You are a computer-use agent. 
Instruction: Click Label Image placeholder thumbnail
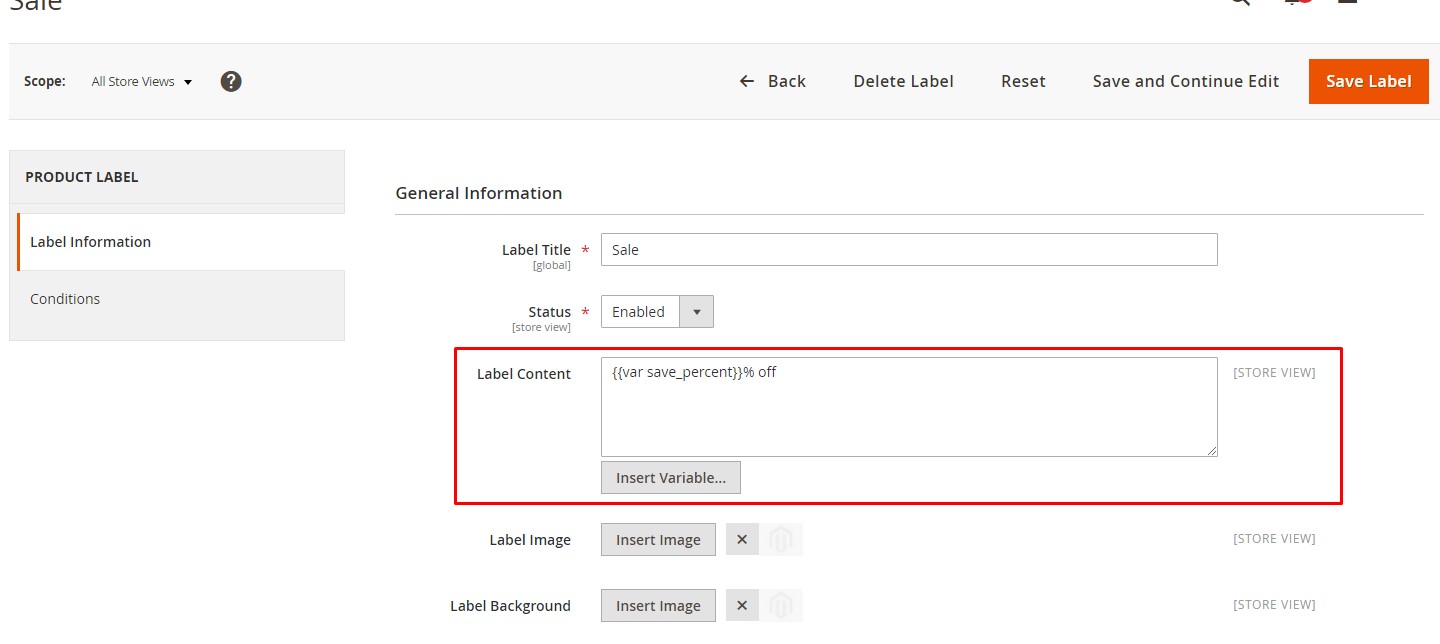(781, 540)
